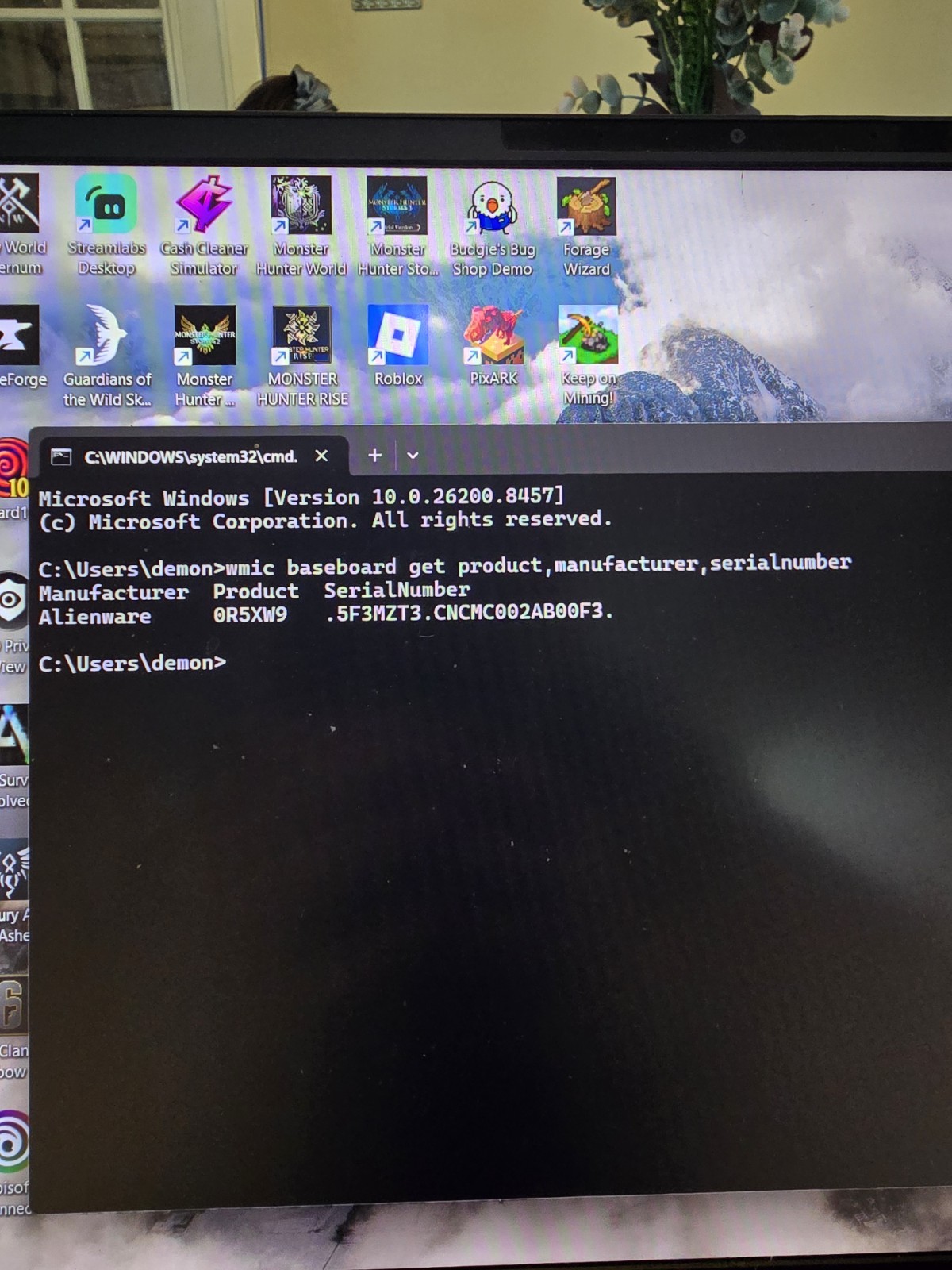This screenshot has height=1270, width=952.
Task: Open a new terminal tab with plus
Action: [x=375, y=455]
